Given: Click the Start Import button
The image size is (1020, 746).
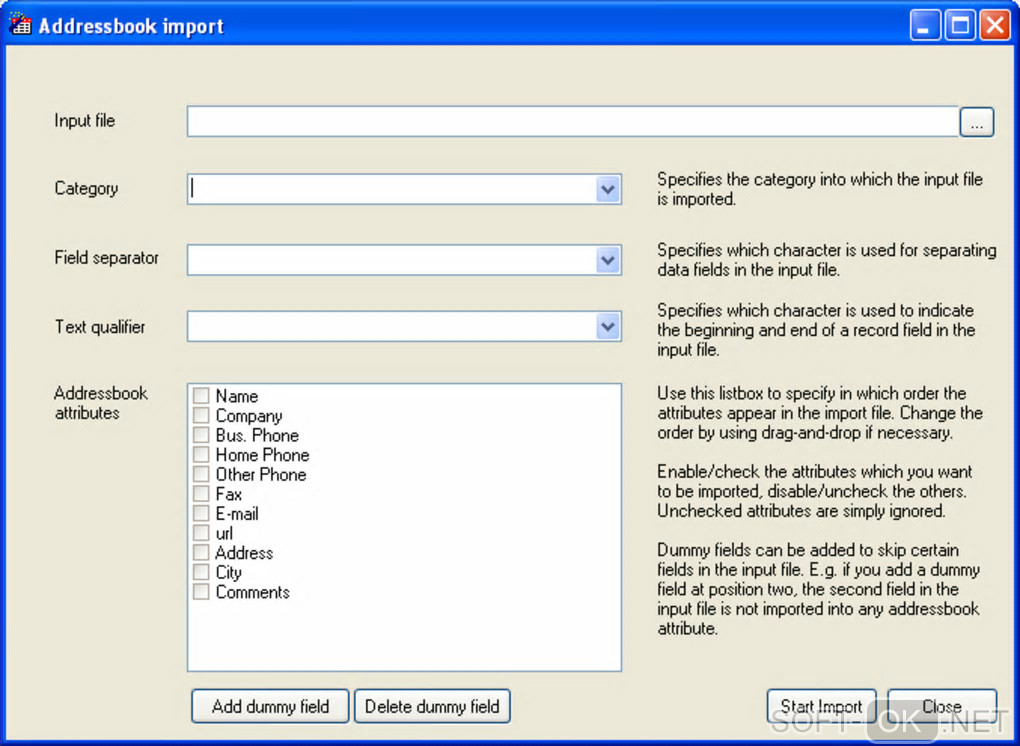Looking at the screenshot, I should click(821, 706).
